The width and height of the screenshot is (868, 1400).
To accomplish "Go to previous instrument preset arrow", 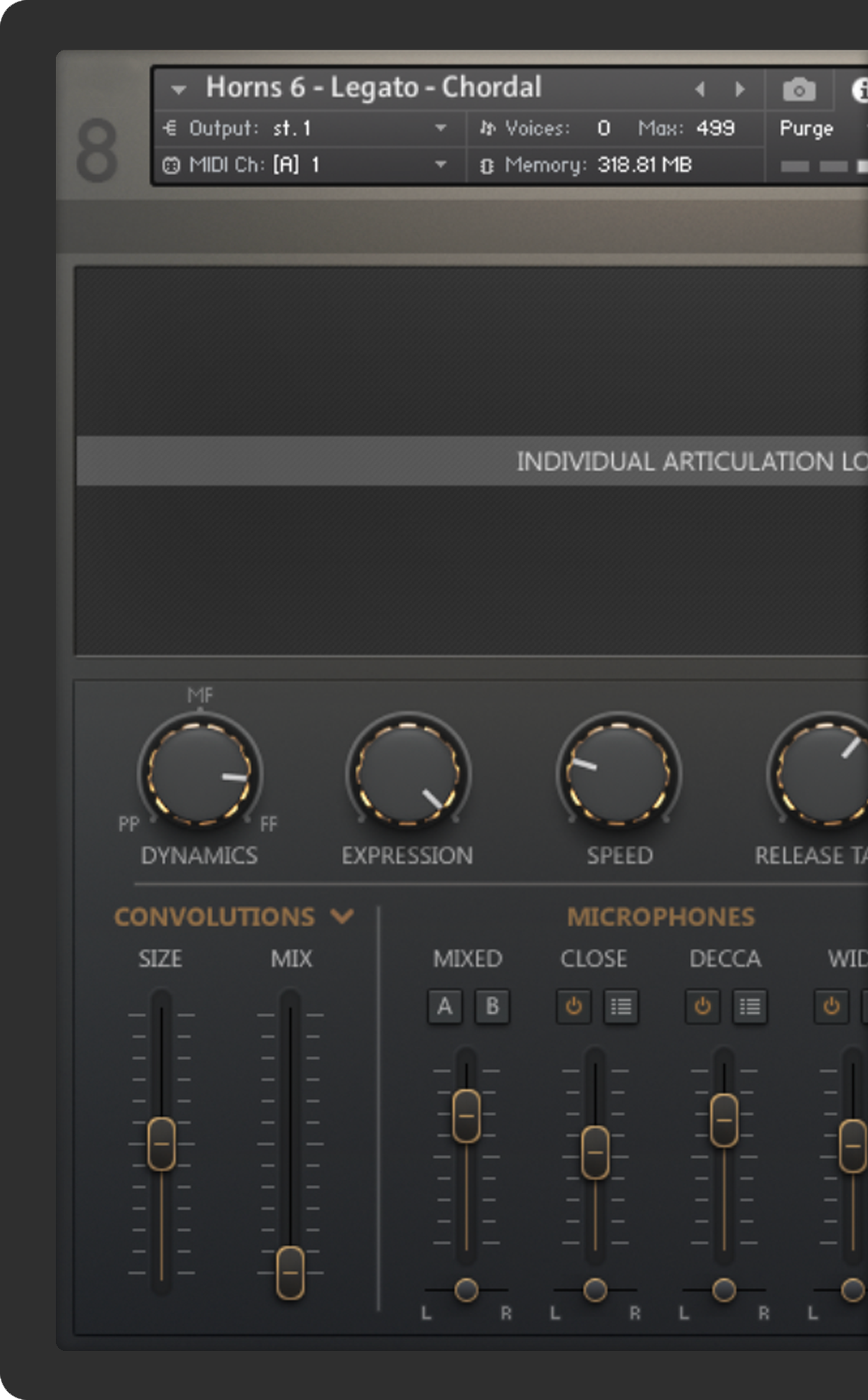I will click(x=700, y=90).
